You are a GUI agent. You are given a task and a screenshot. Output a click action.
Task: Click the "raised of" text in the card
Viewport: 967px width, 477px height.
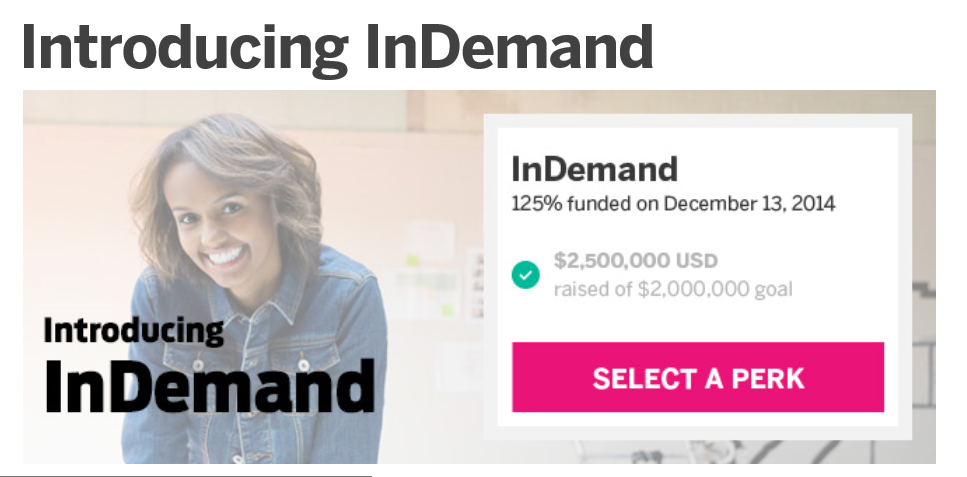pos(590,290)
